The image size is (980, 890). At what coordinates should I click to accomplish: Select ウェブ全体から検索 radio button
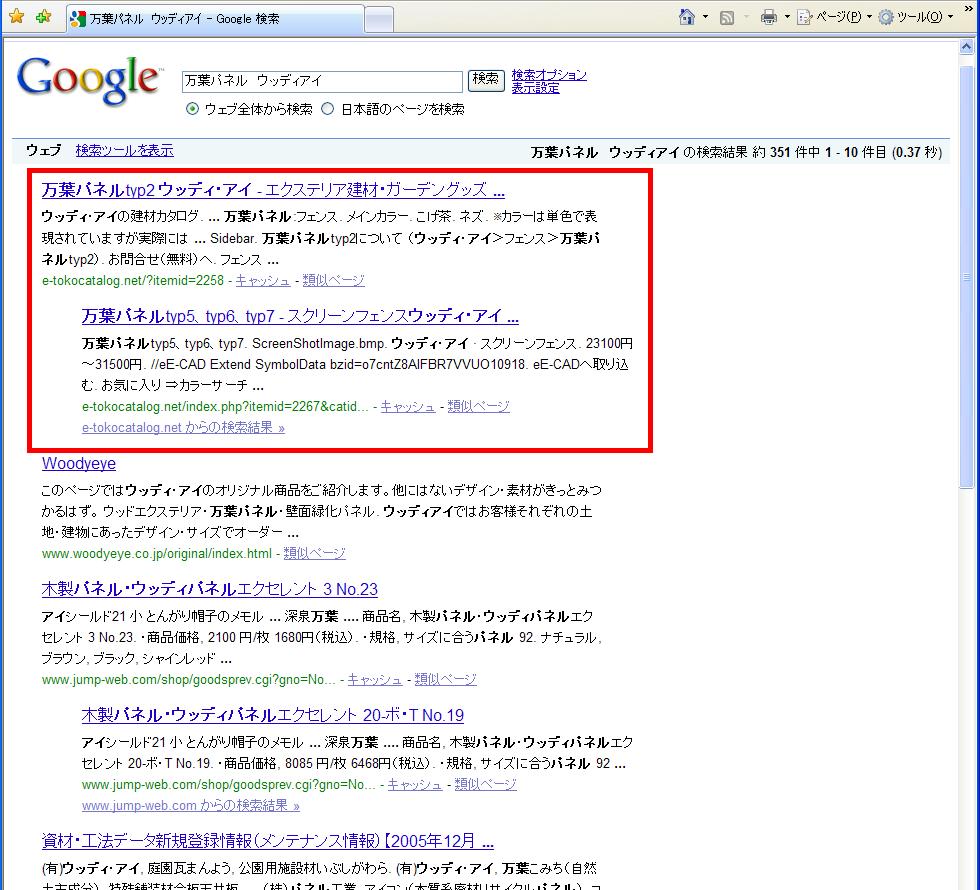tap(192, 109)
